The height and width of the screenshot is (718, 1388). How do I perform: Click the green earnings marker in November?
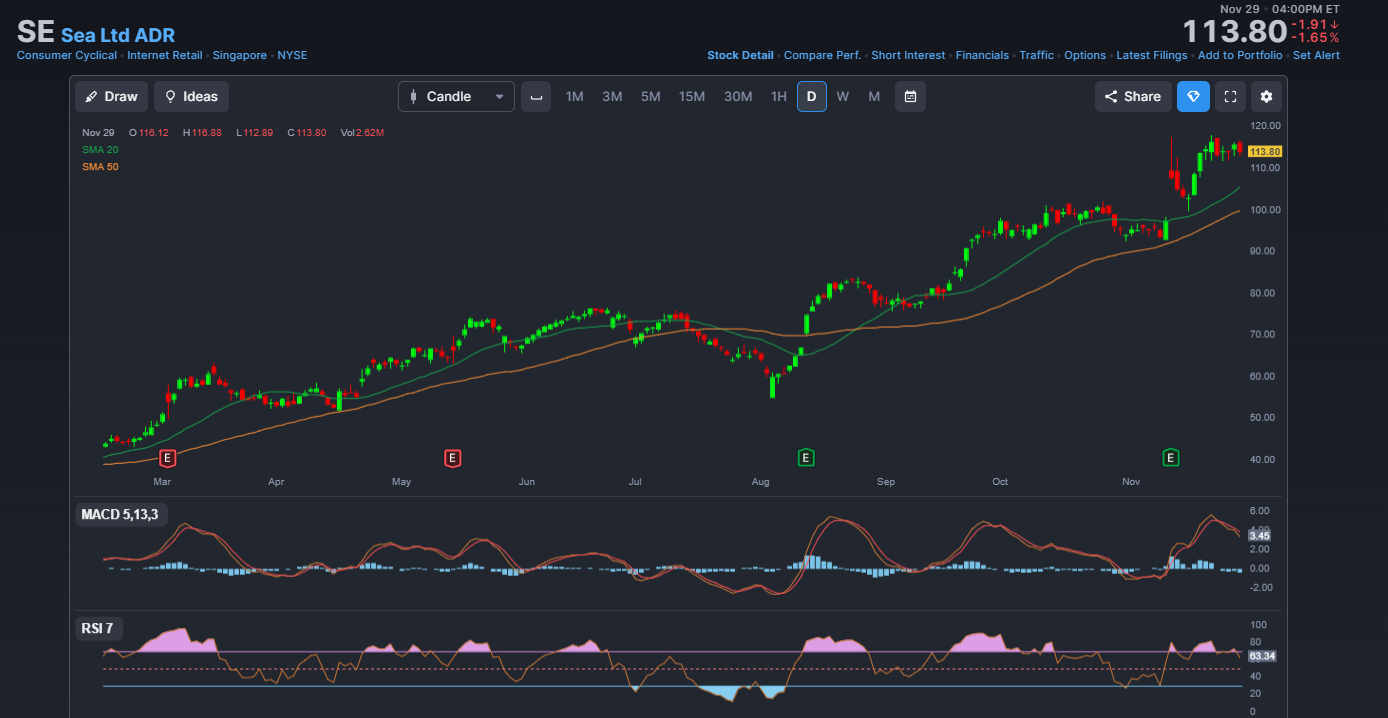[1171, 458]
